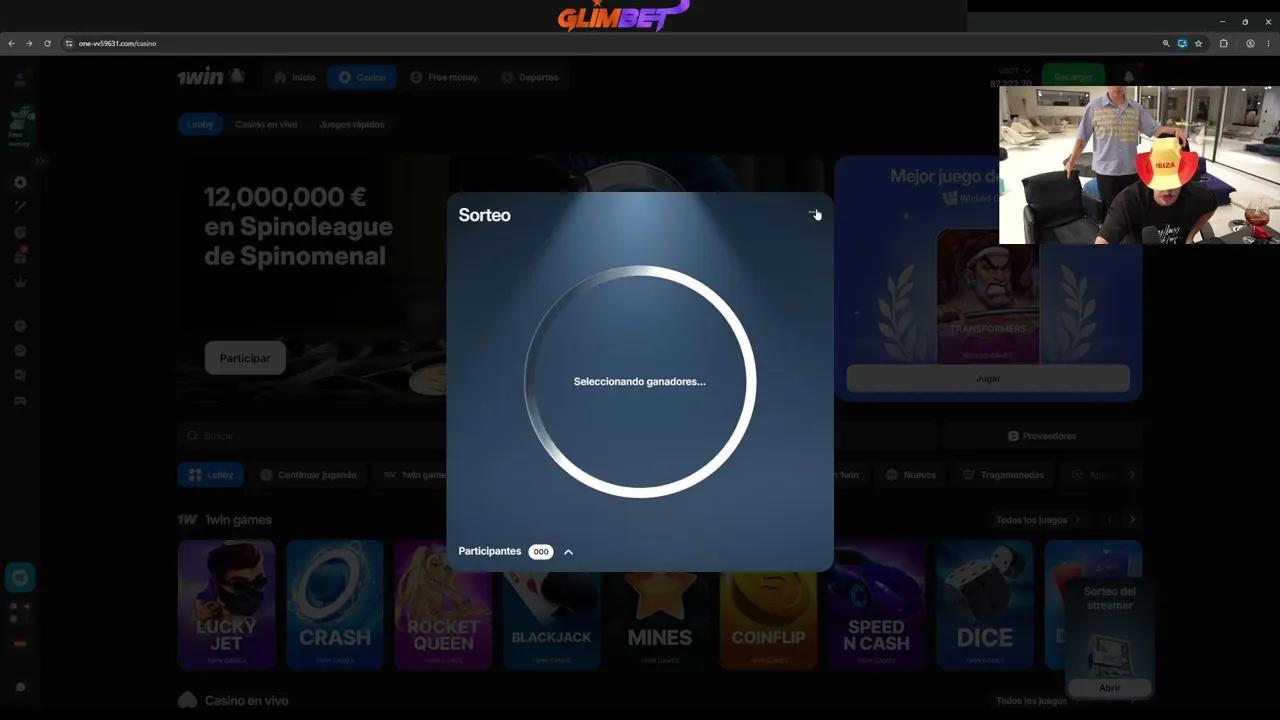Select the Continuar jugando category chip
This screenshot has height=720, width=1280.
click(x=308, y=475)
